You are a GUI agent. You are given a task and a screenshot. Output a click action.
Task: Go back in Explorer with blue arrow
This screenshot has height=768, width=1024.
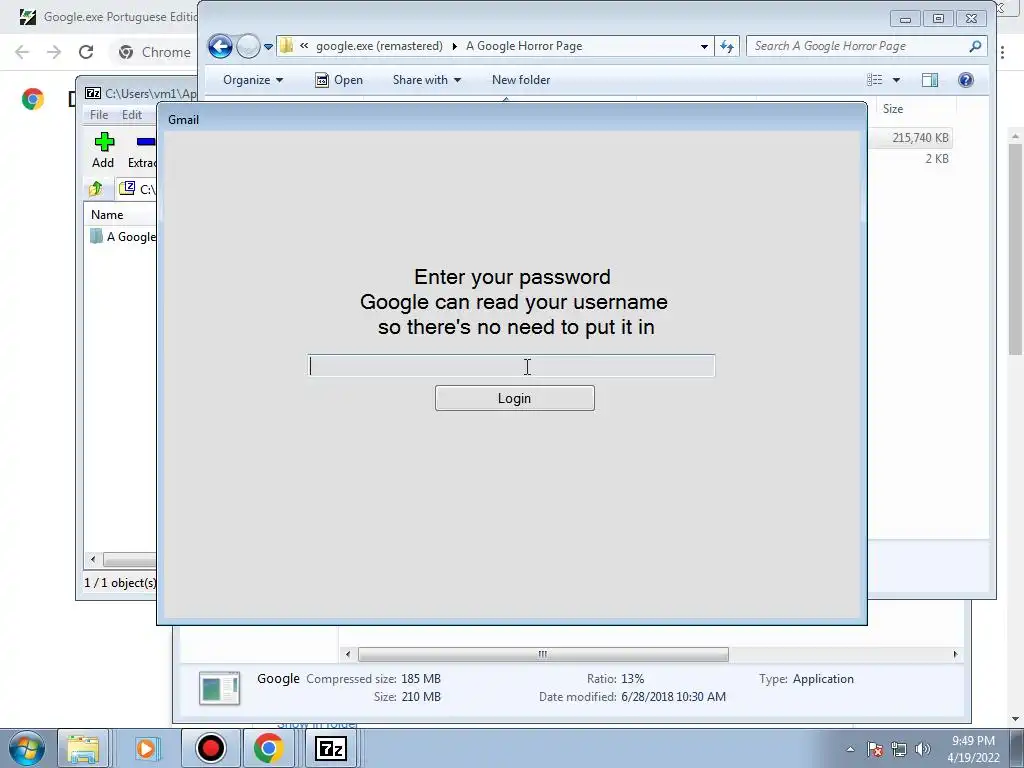coord(221,46)
